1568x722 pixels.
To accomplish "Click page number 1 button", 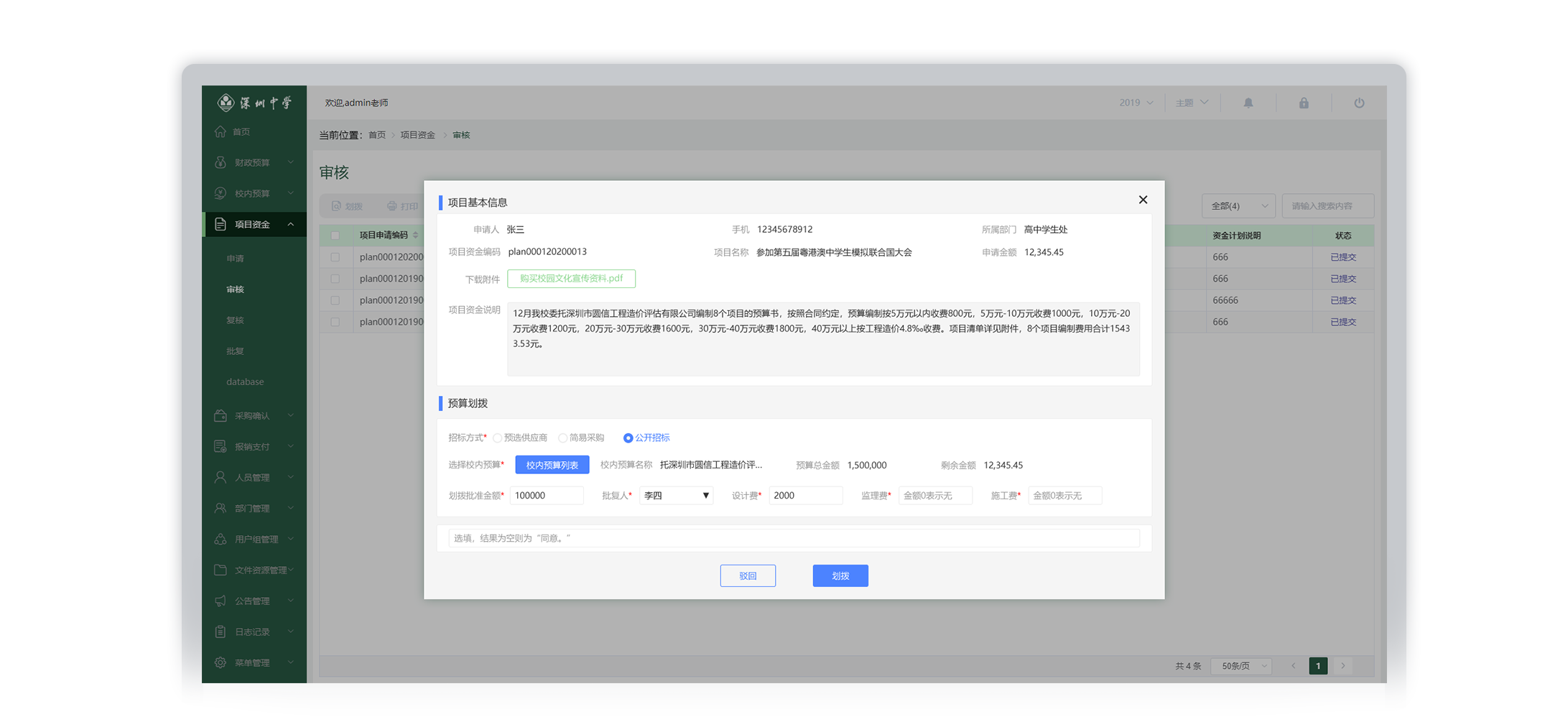I will [1318, 666].
